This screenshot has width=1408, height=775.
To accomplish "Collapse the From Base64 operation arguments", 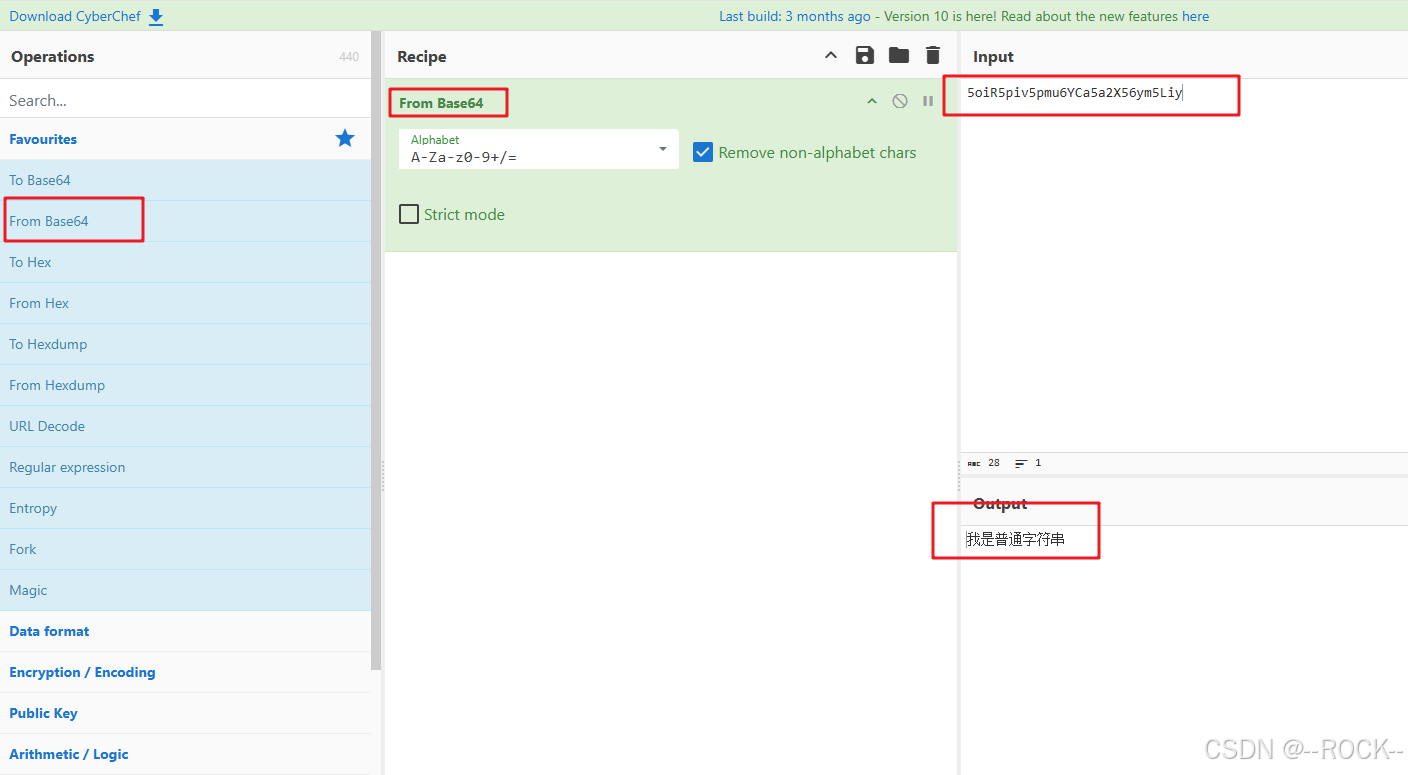I will pos(871,100).
